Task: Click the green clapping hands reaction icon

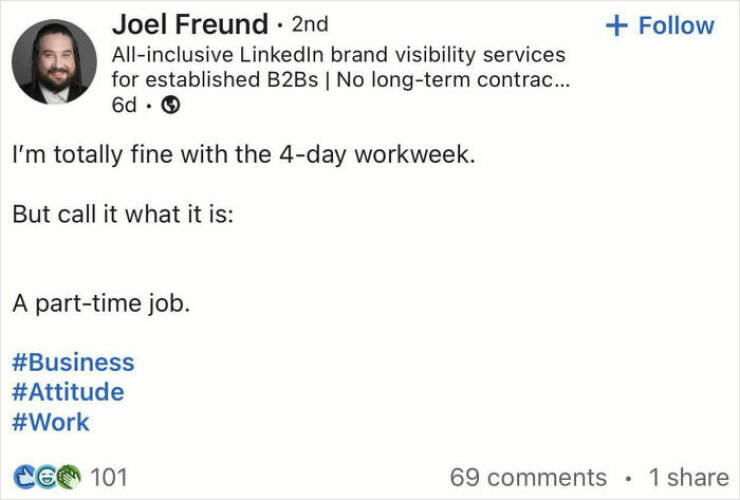Action: click(69, 477)
